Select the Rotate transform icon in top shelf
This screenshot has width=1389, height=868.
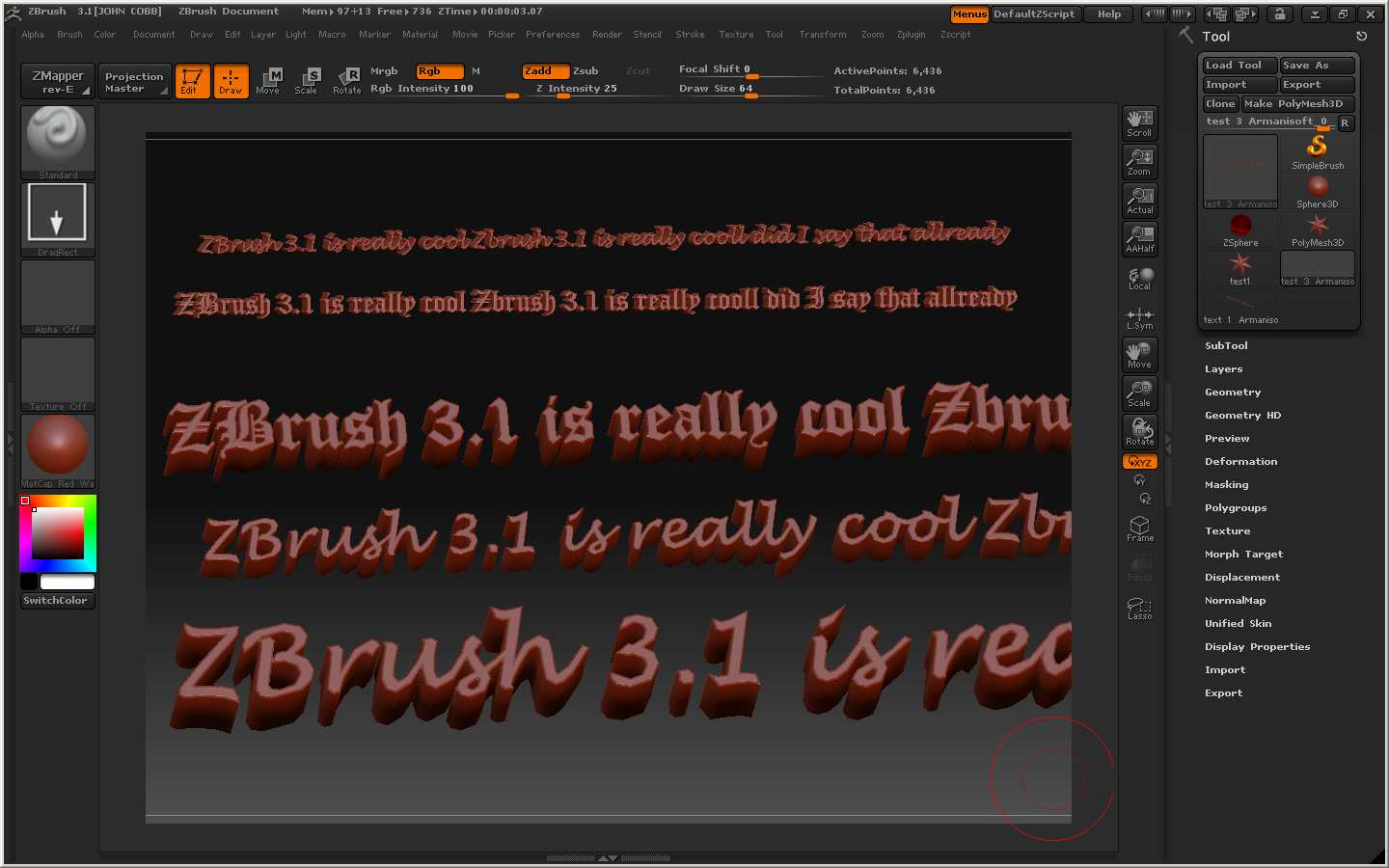(346, 81)
